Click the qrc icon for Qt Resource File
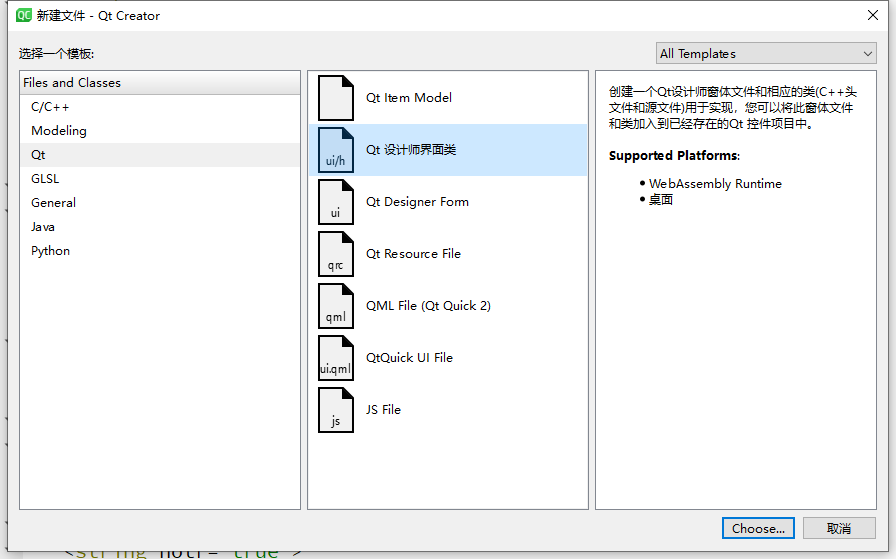The width and height of the screenshot is (896, 559). (x=336, y=254)
